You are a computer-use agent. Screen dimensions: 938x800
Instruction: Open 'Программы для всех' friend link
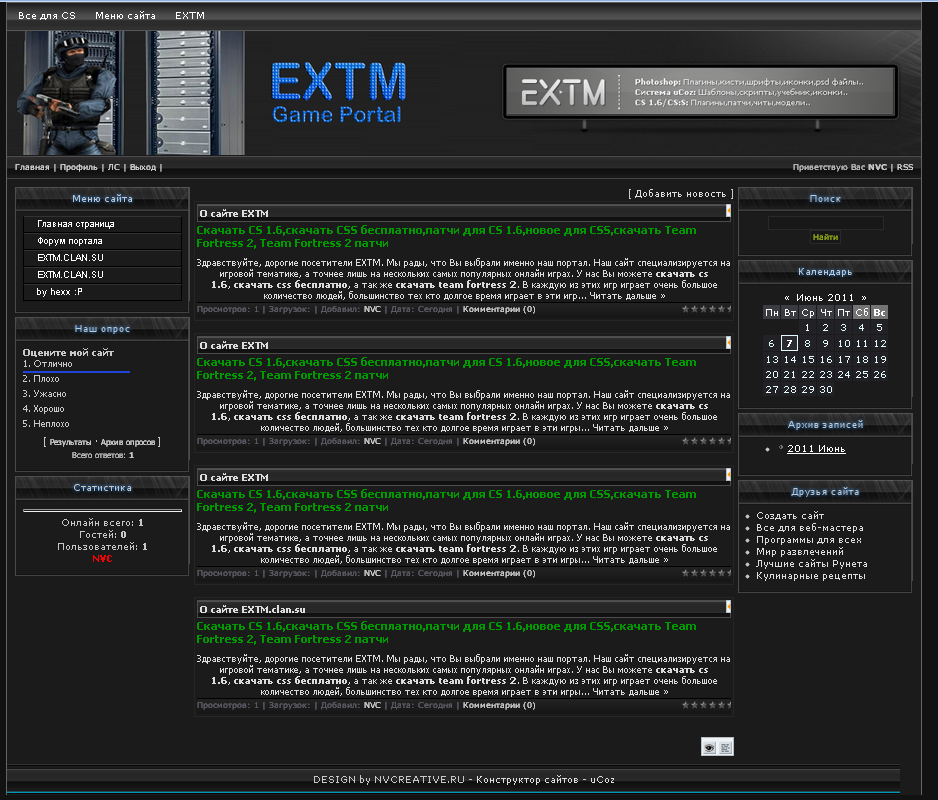tap(809, 540)
